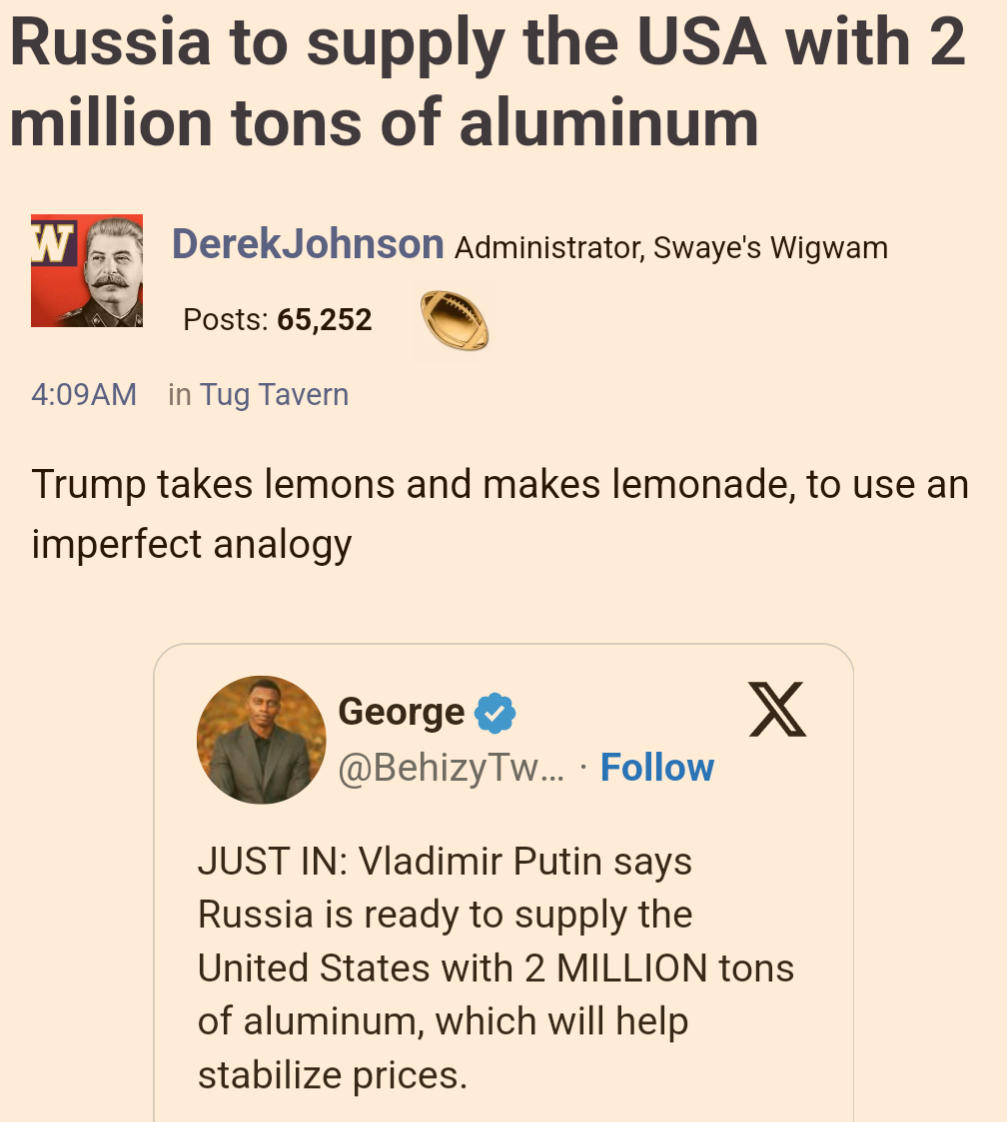
Task: Click DerekJohnson's Stalin avatar icon
Action: [87, 270]
